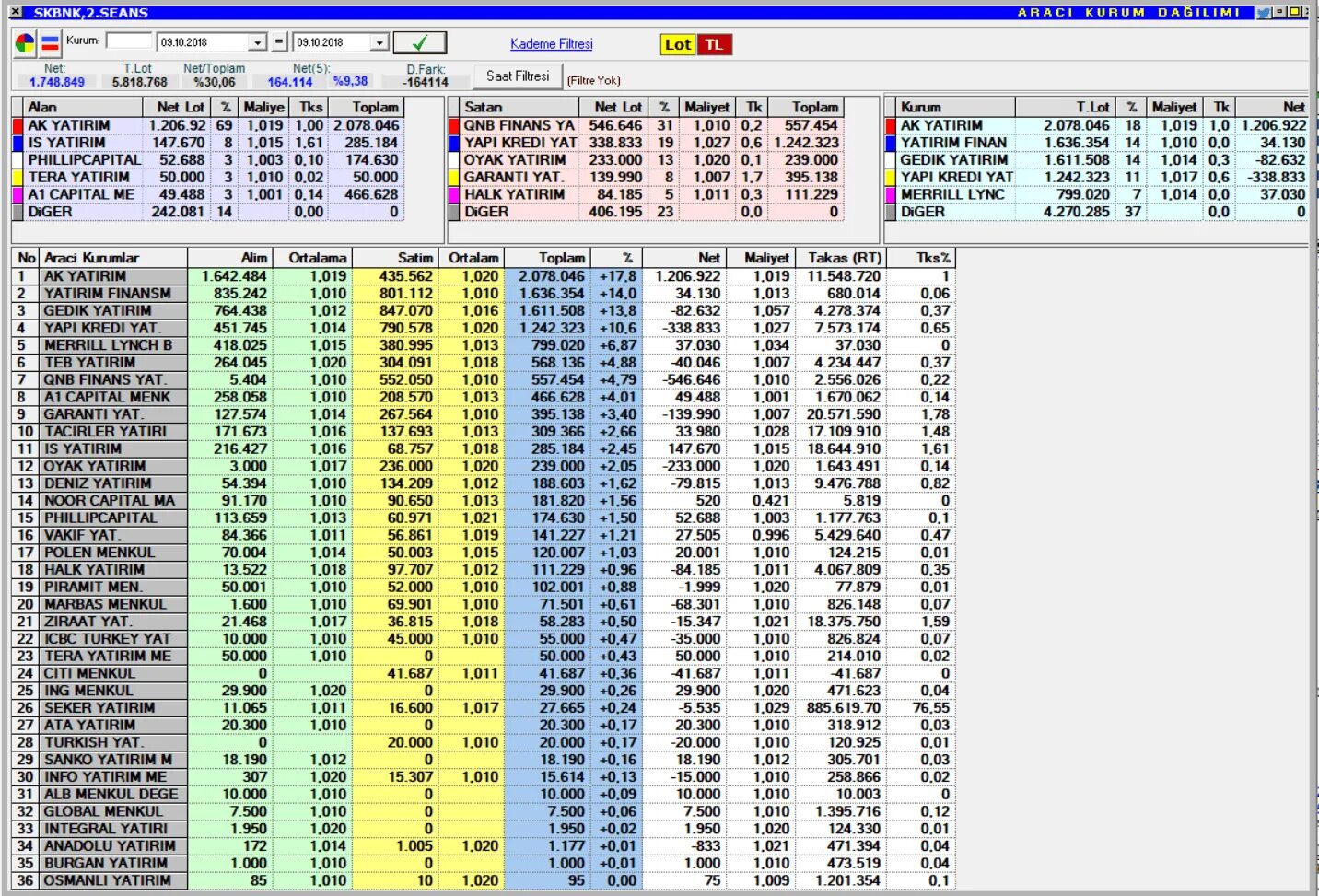
Task: Select GLOBAL MENKUL row
Action: coord(483,811)
